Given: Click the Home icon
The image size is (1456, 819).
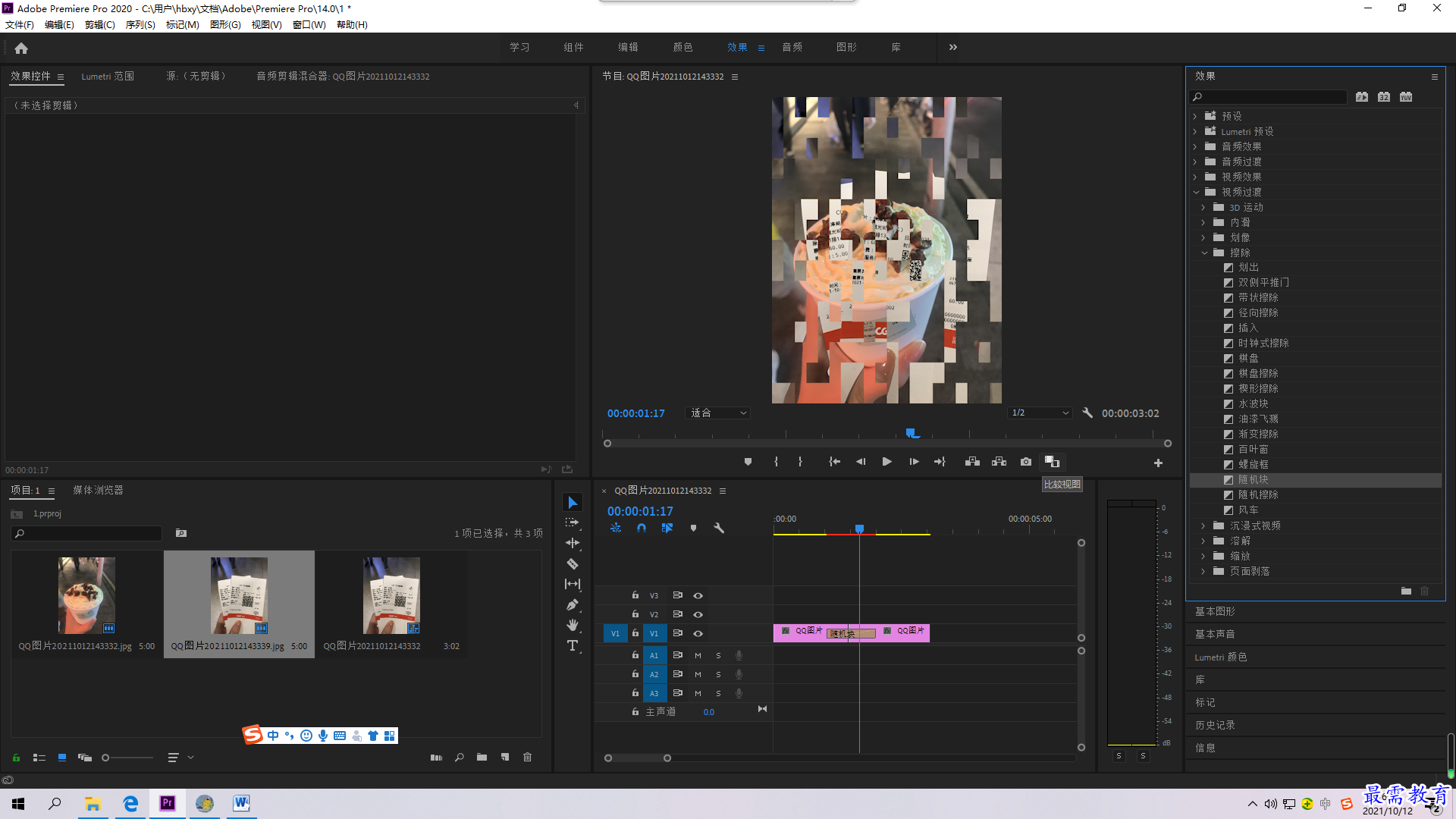Looking at the screenshot, I should 21,48.
